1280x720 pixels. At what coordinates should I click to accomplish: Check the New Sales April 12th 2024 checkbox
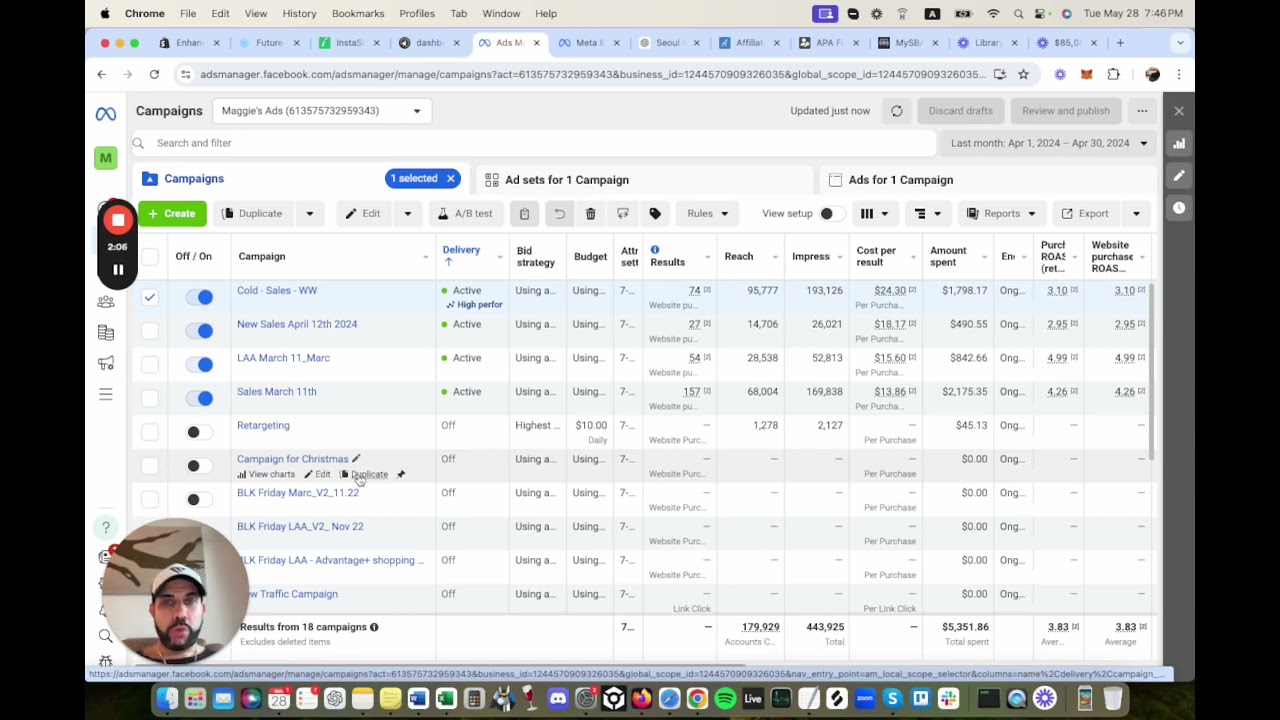point(149,331)
